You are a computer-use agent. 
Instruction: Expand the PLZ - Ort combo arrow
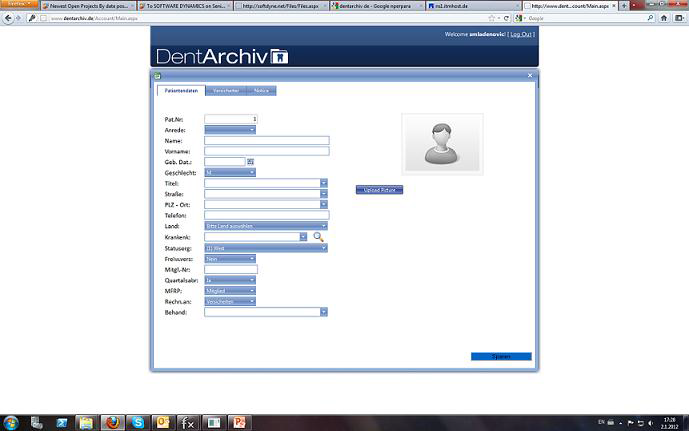(x=324, y=204)
